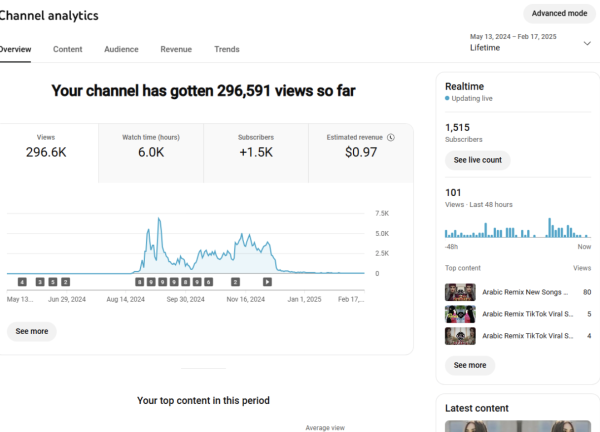Click the info icon beside Estimated revenue
This screenshot has height=432, width=600.
pos(391,137)
